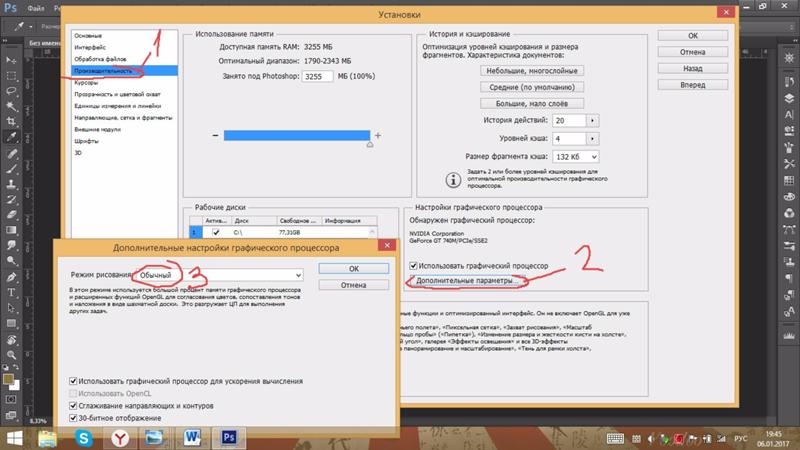This screenshot has width=800, height=450.
Task: Open 'История действий' value dropdown arrow
Action: click(x=592, y=120)
